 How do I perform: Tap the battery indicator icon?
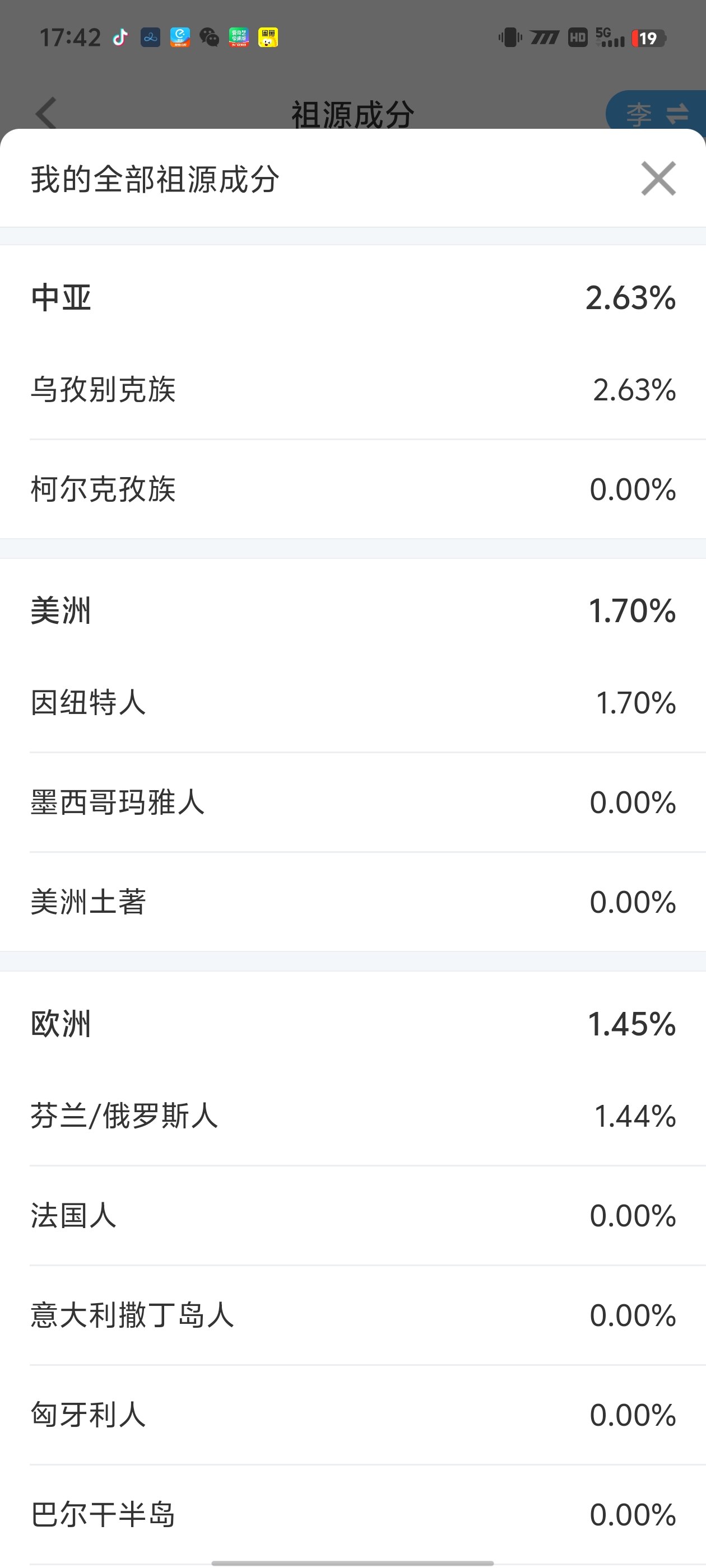coord(649,38)
